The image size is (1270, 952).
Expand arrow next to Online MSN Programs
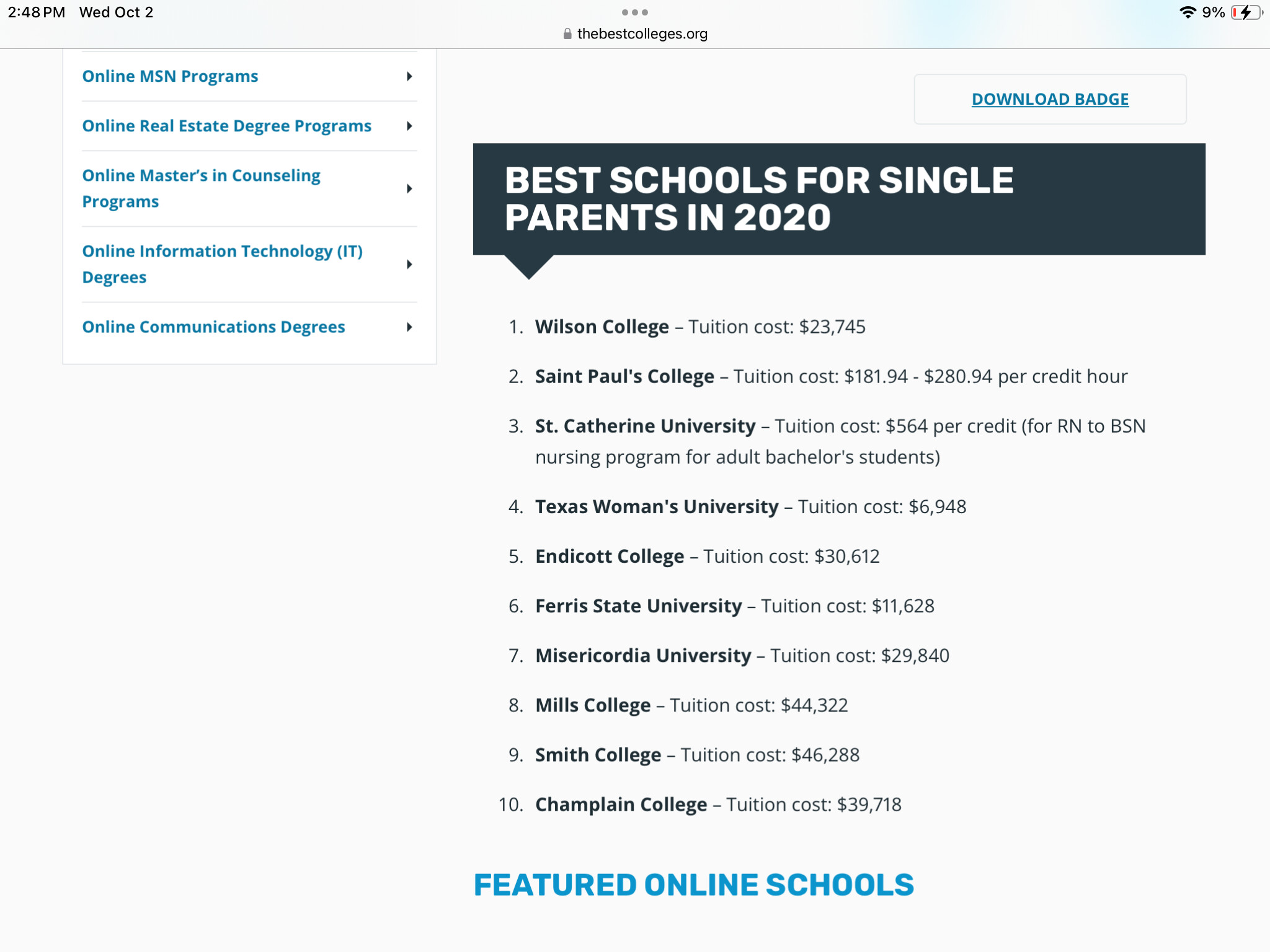(409, 76)
